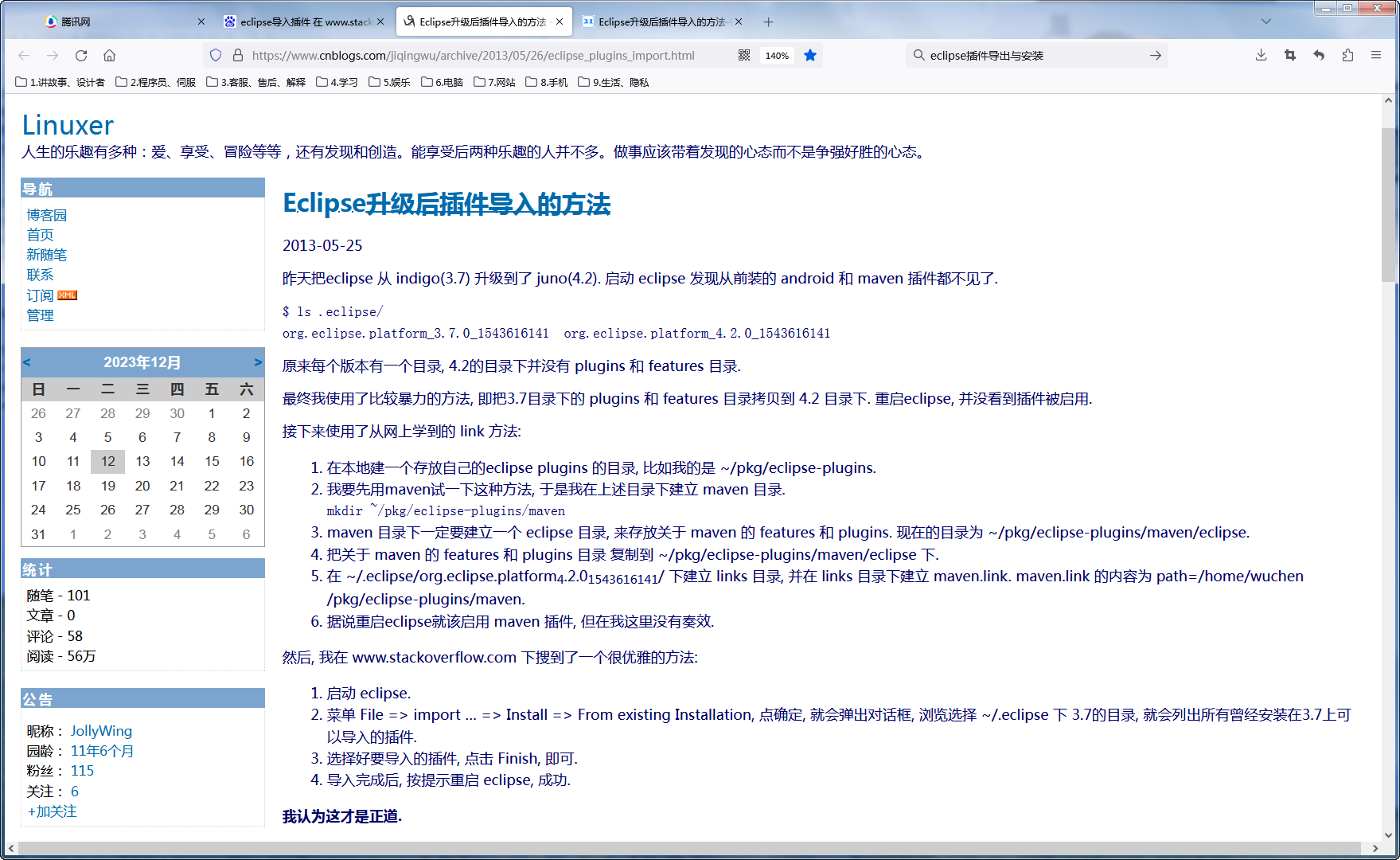Toggle the bookmark star for this page
The height and width of the screenshot is (860, 1400).
click(810, 55)
